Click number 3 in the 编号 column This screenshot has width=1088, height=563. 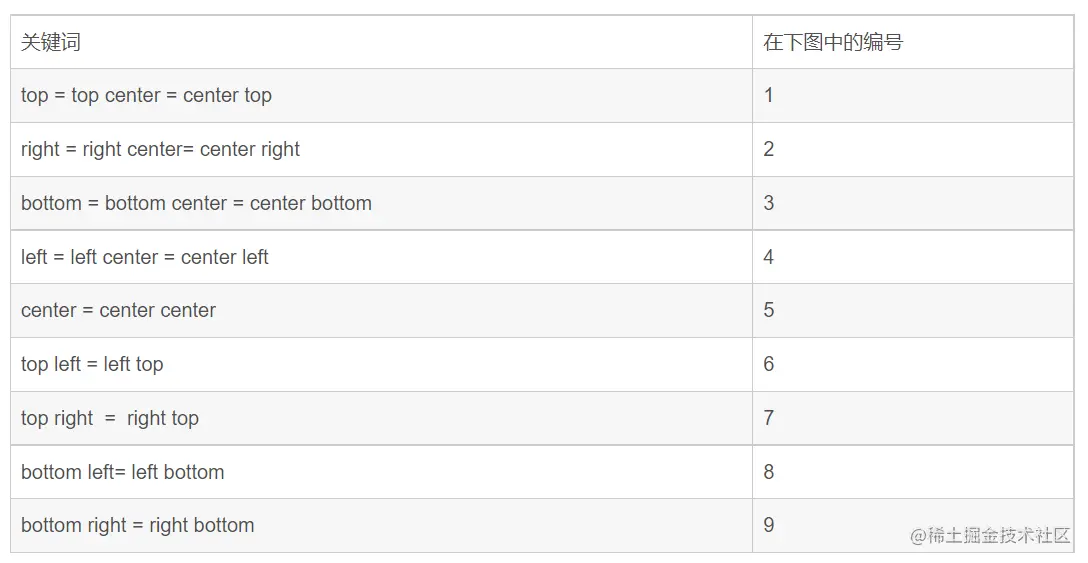768,203
